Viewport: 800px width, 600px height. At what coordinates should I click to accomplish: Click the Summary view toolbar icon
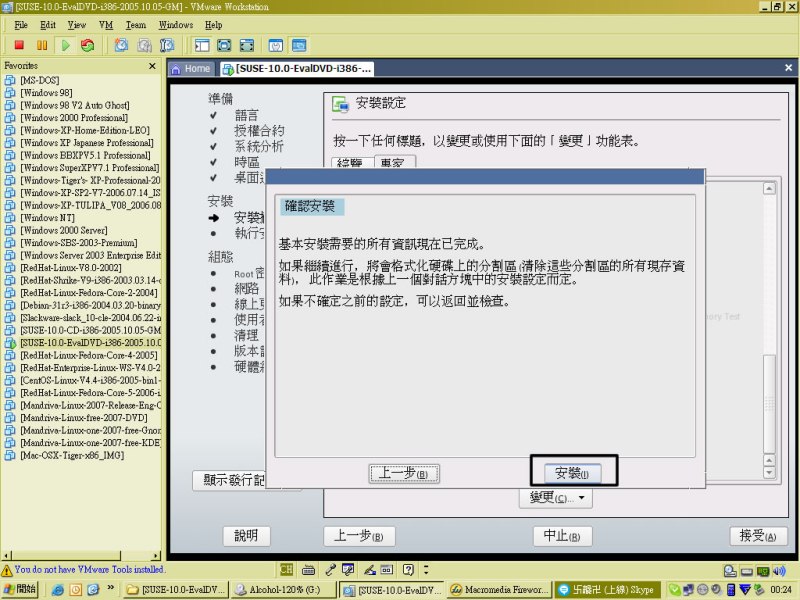click(x=276, y=45)
